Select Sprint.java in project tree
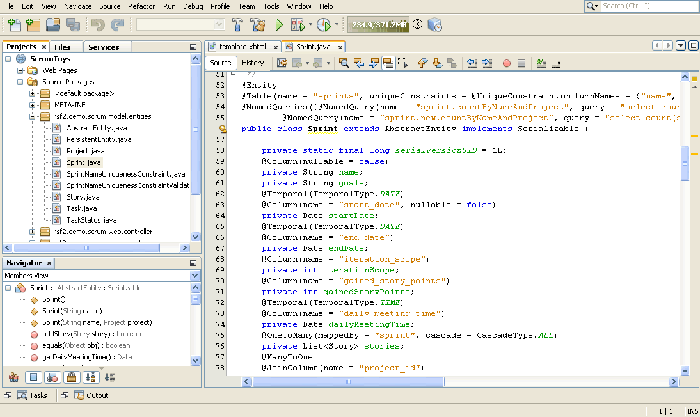The height and width of the screenshot is (417, 700). pyautogui.click(x=83, y=163)
